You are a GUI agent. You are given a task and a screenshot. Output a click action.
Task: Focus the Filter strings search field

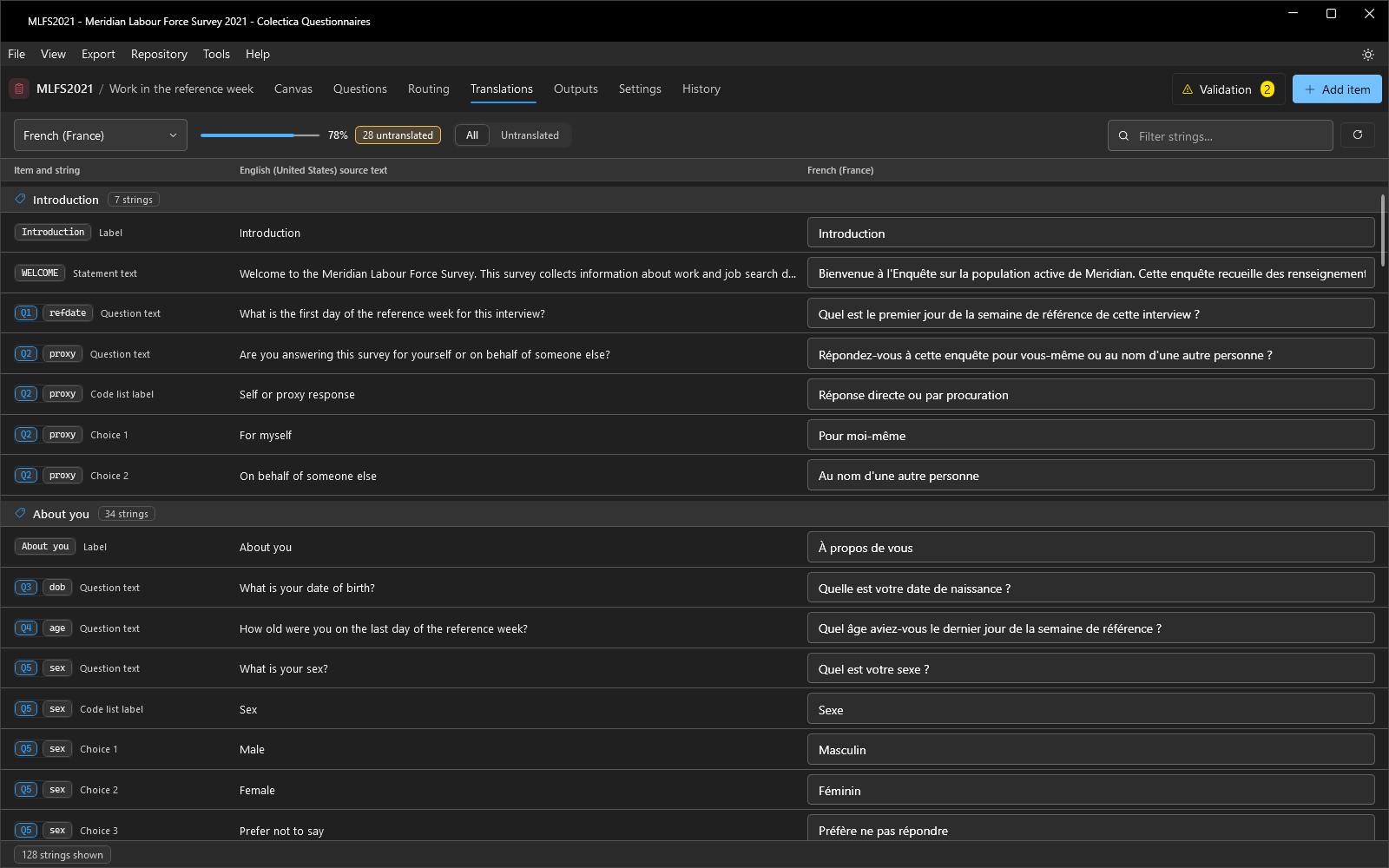tap(1221, 135)
